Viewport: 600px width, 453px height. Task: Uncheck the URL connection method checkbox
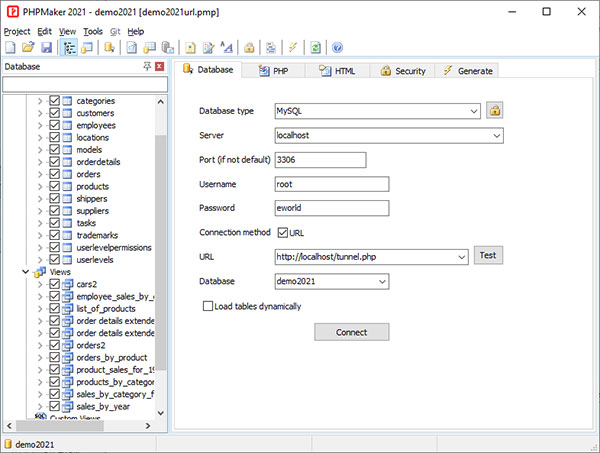click(282, 233)
